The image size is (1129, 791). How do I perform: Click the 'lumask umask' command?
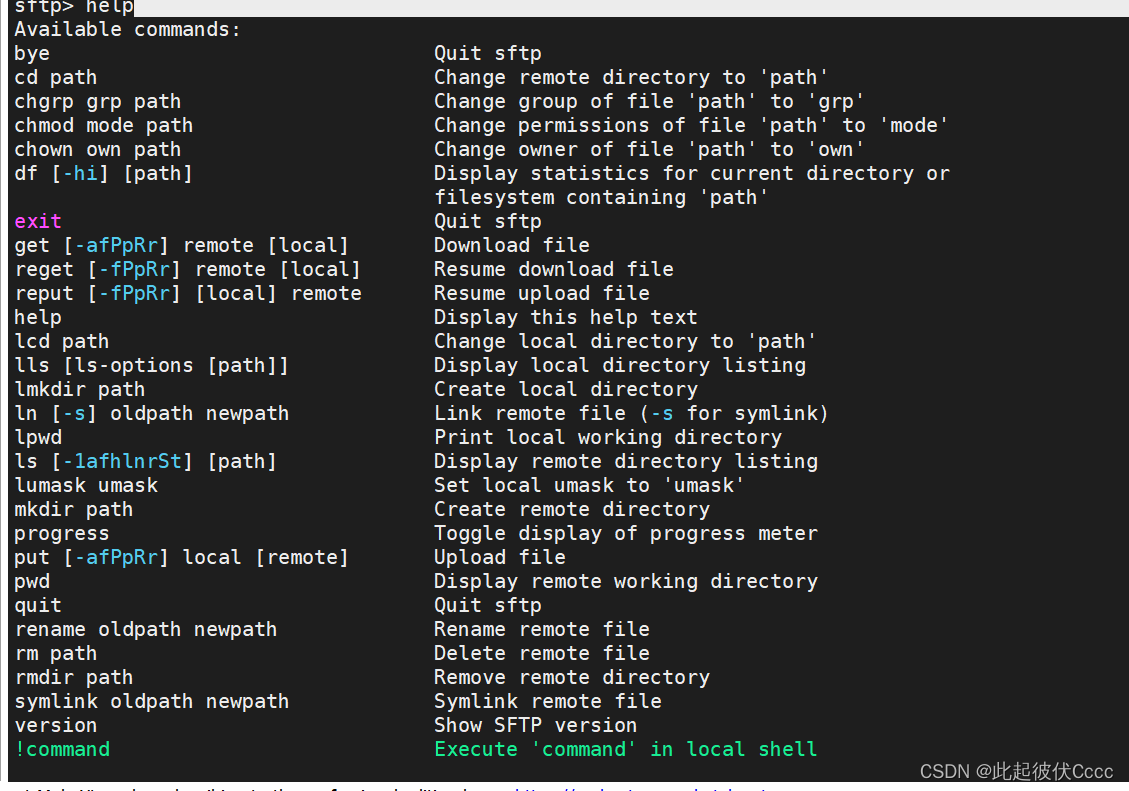coord(86,485)
